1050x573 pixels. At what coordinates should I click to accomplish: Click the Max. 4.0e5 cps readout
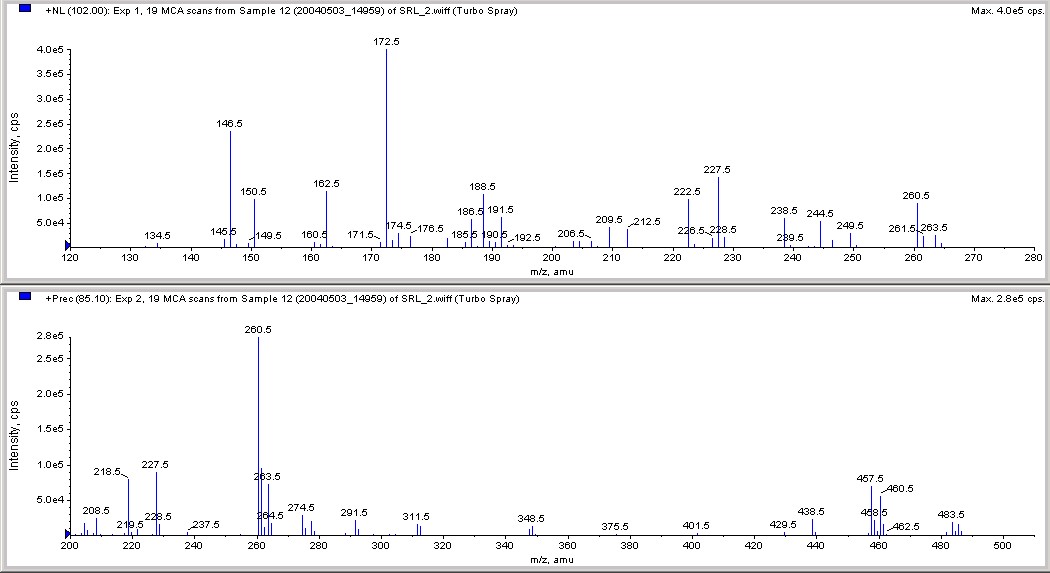coord(1007,11)
